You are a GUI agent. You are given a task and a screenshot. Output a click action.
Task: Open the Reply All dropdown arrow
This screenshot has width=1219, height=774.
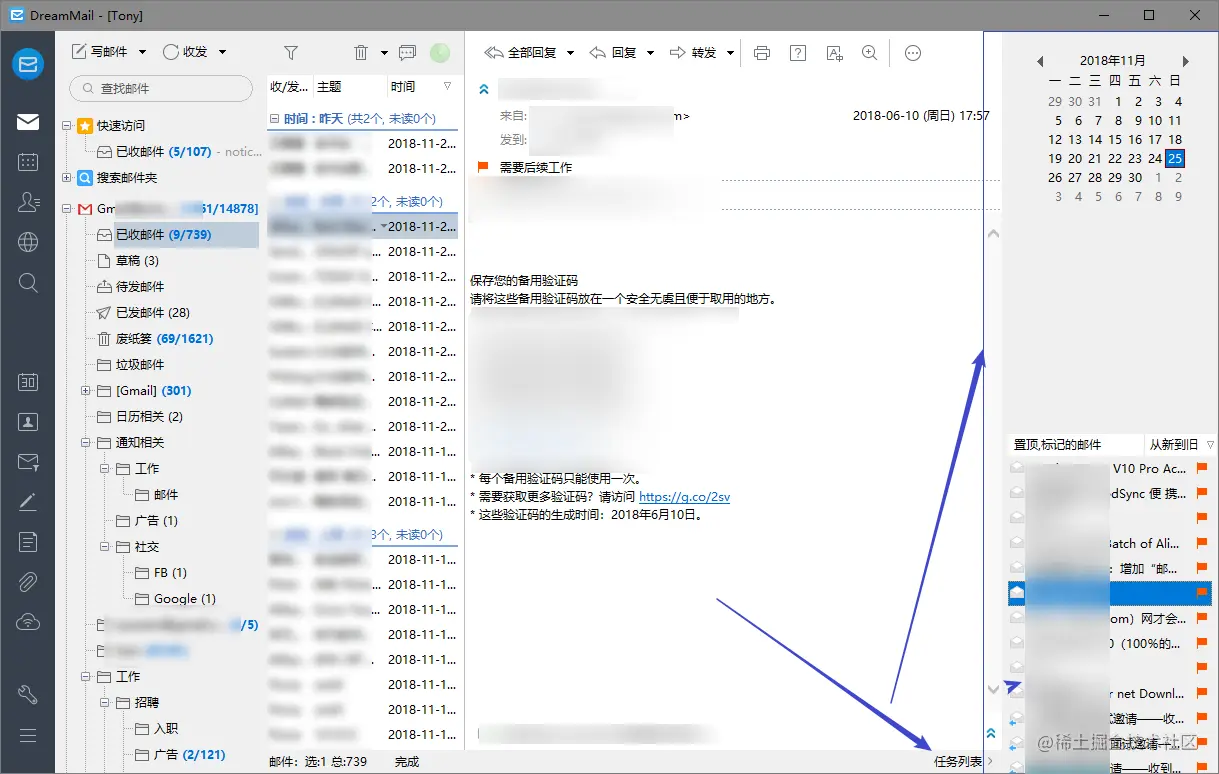tap(570, 53)
